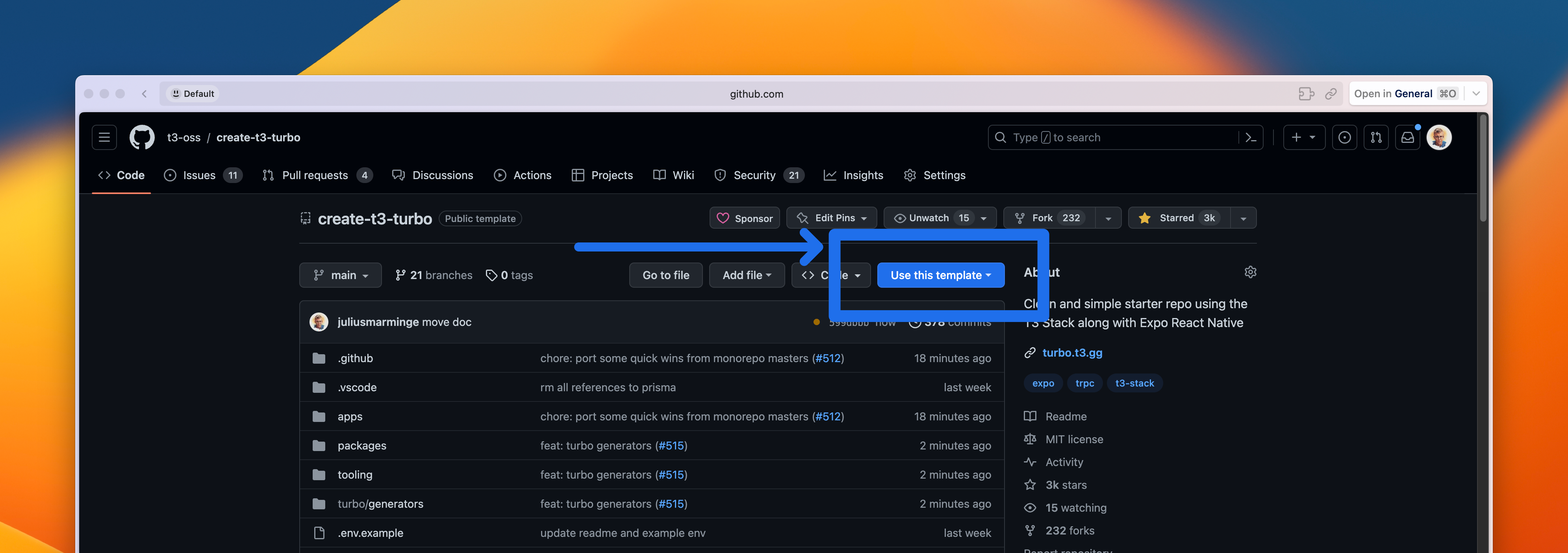
Task: Open the turbo.t3.gg website link
Action: [x=1072, y=352]
